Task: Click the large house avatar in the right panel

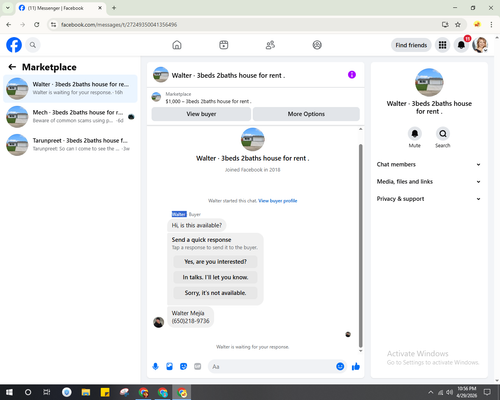Action: [x=429, y=82]
